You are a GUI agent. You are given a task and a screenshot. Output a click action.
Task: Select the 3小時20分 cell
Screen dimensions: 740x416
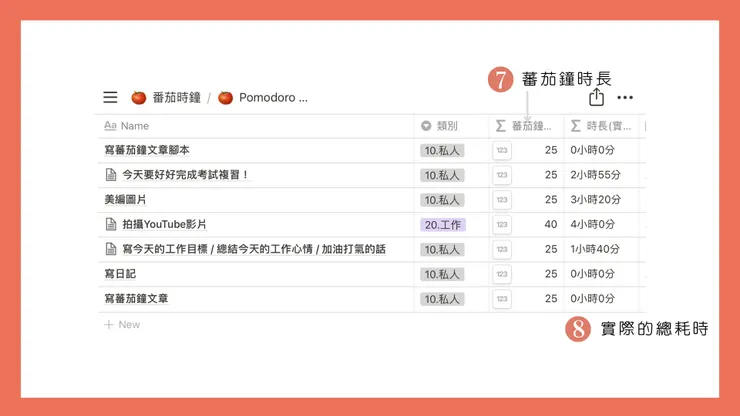[595, 200]
